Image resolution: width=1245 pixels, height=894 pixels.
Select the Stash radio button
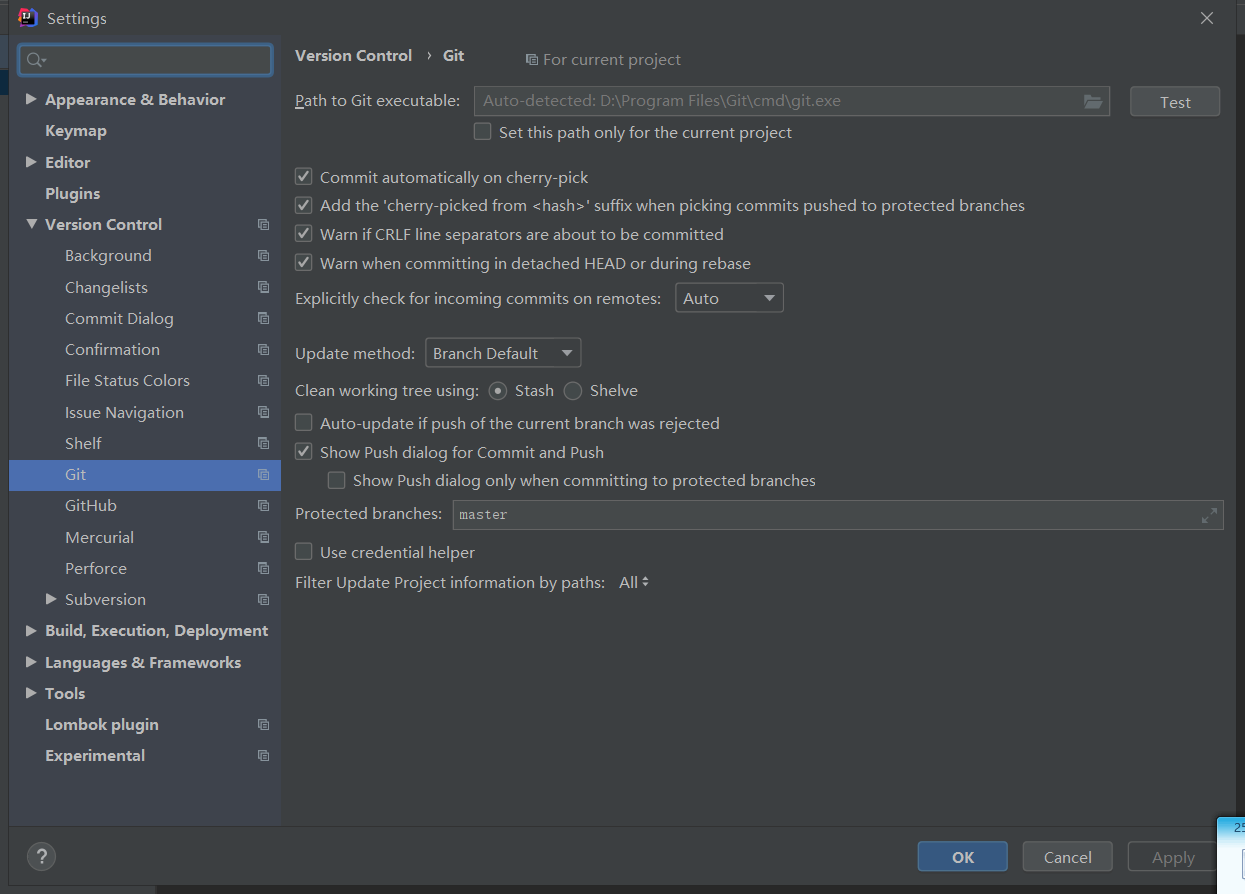498,391
